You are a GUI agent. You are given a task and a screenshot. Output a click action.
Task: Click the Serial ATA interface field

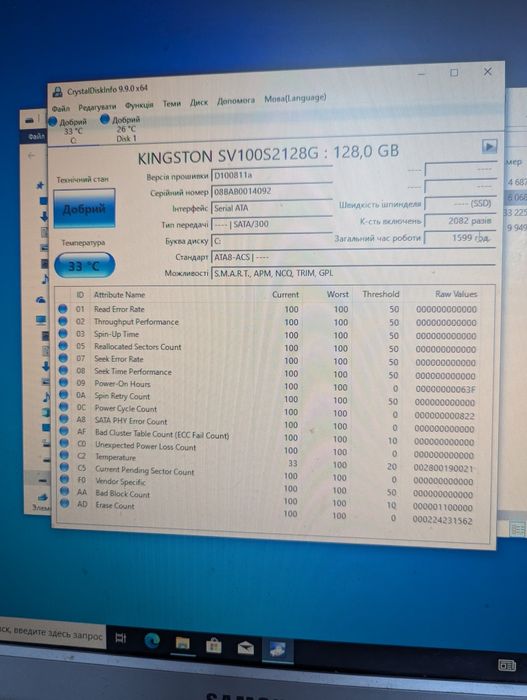[272, 208]
